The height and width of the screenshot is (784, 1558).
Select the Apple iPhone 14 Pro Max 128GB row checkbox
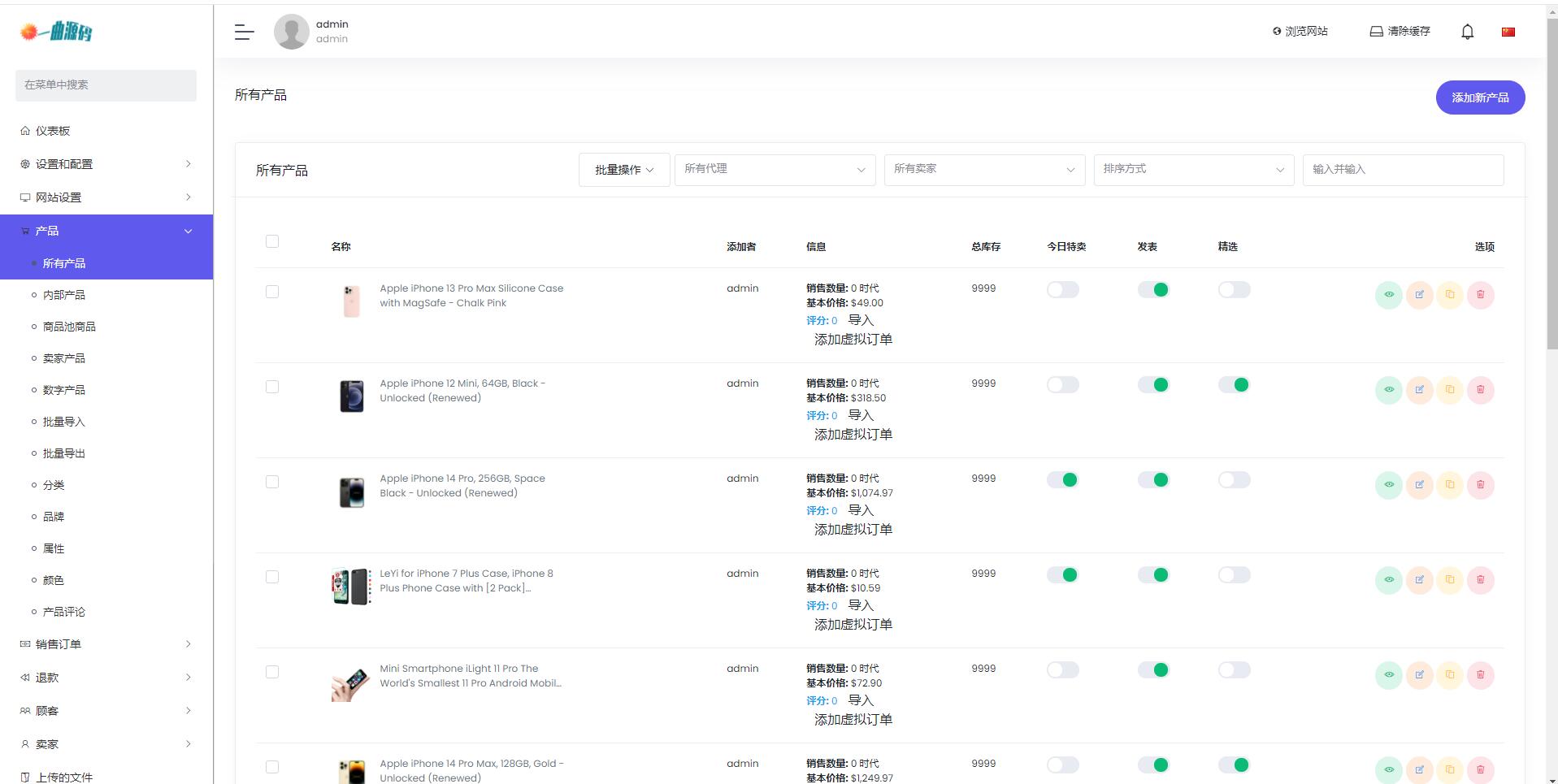(x=272, y=767)
